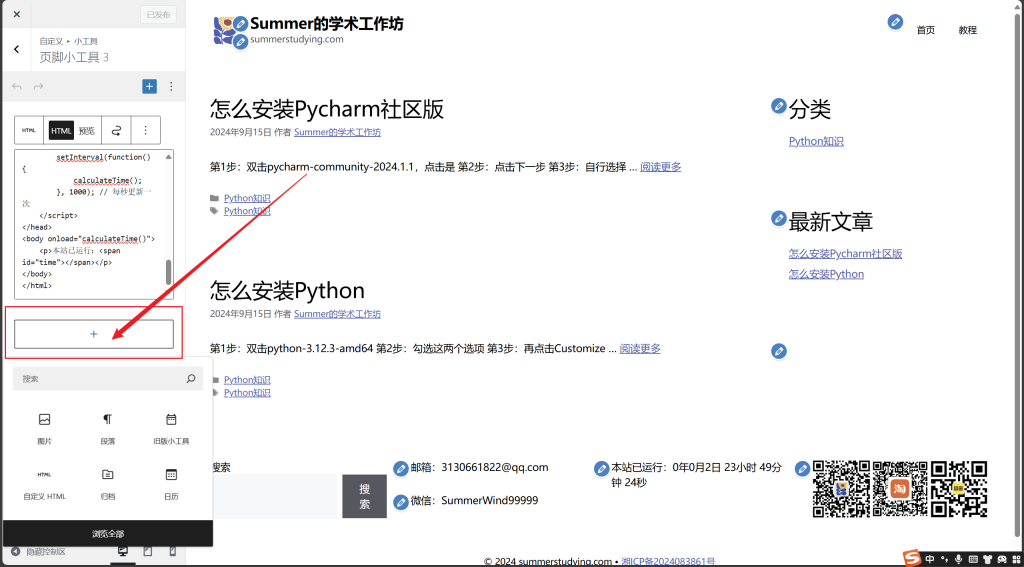The width and height of the screenshot is (1024, 567).
Task: Click edit pencil beside 邮箱 footer widget
Action: point(401,468)
